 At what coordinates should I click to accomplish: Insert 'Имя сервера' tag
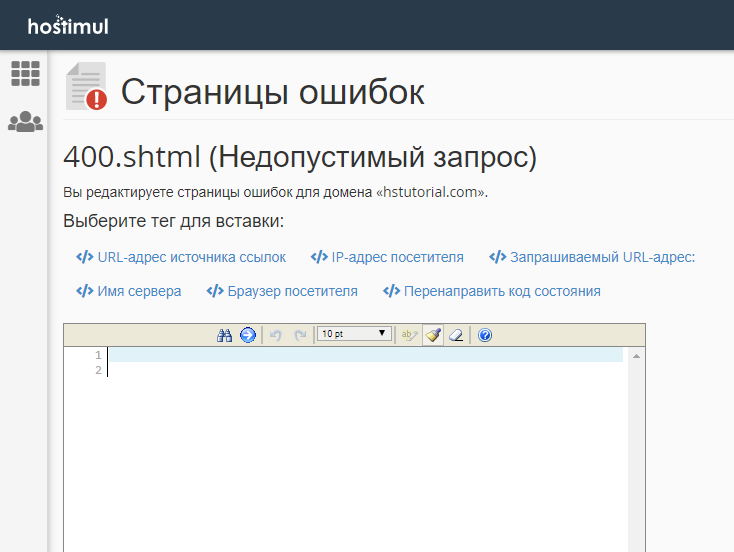pyautogui.click(x=129, y=291)
